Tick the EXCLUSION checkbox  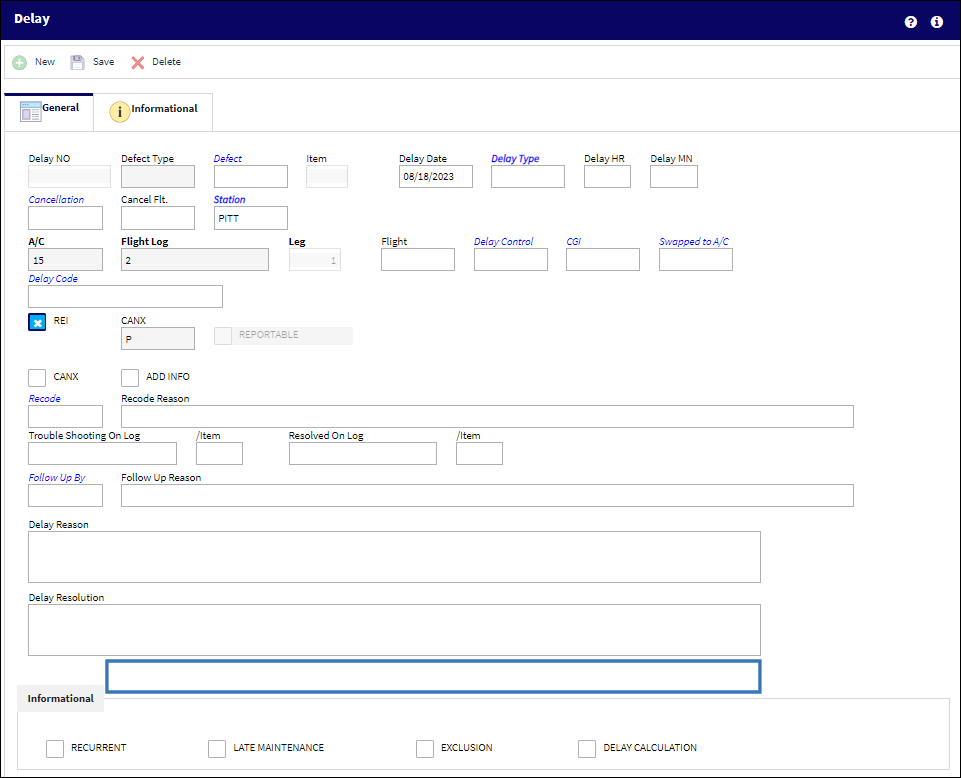[425, 749]
